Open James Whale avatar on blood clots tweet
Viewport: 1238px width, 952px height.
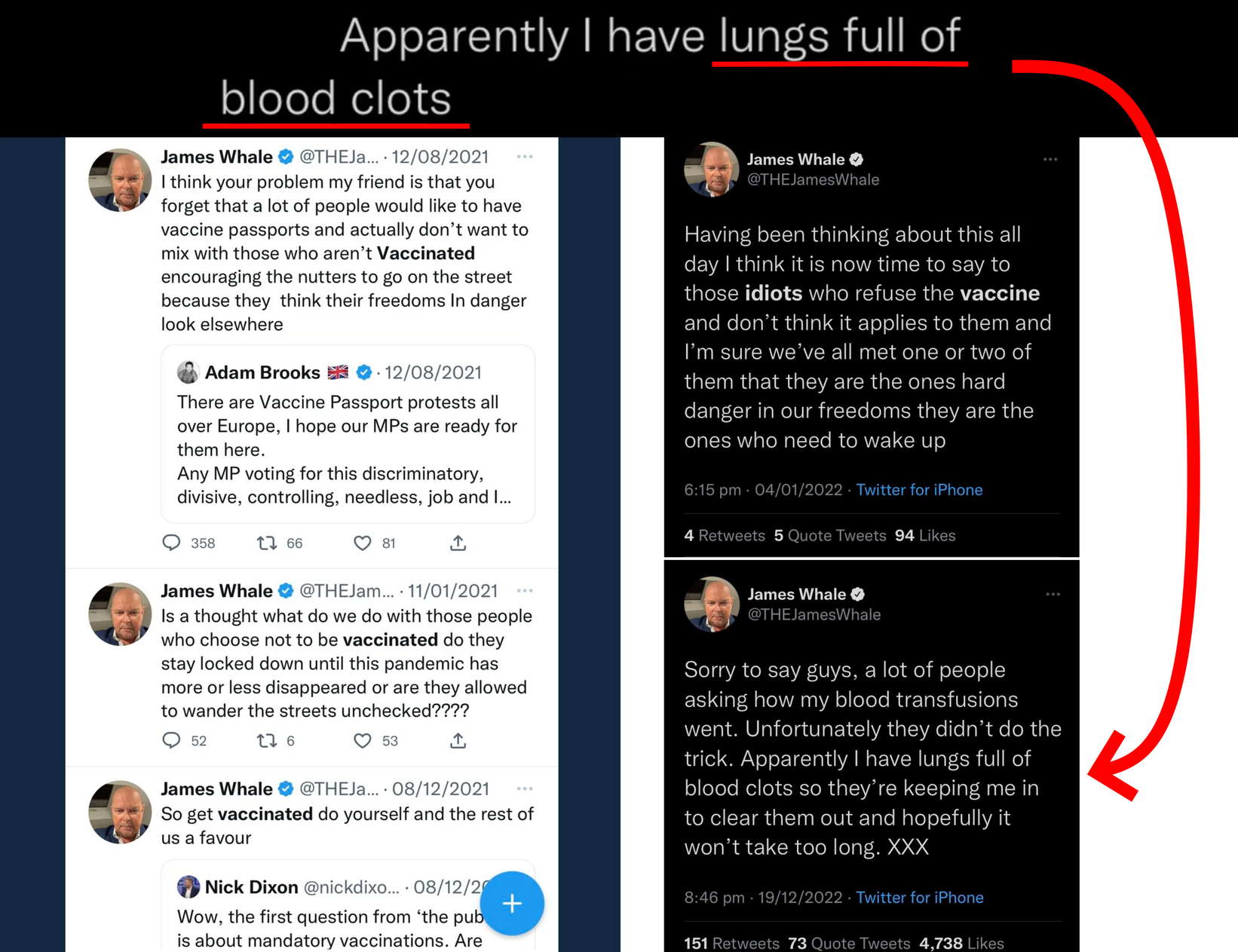711,604
